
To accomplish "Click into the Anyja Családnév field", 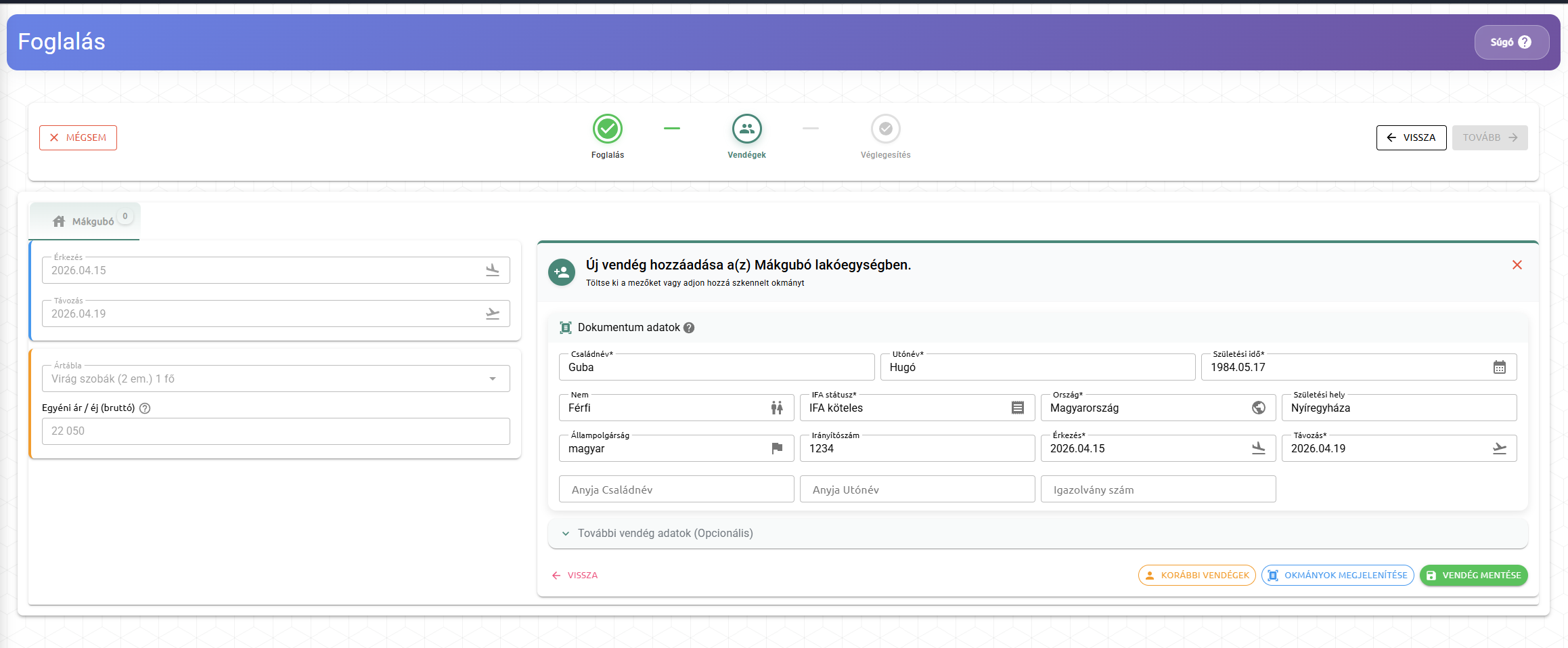I will (675, 490).
